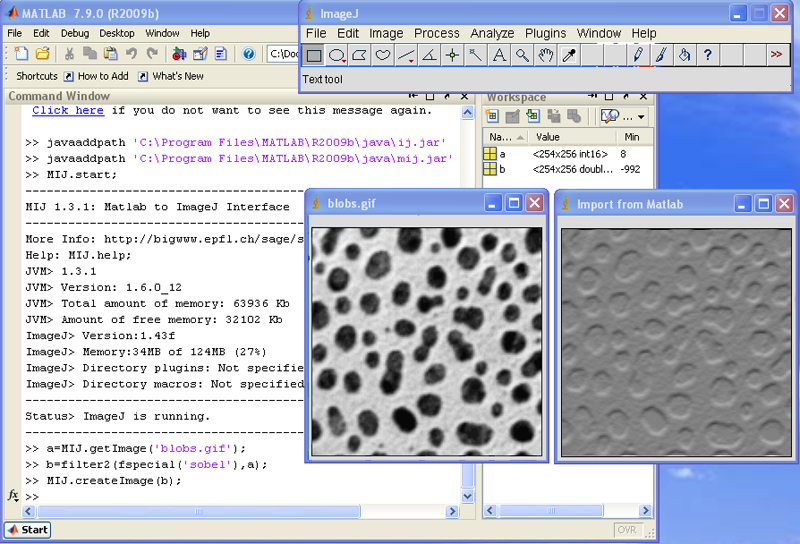Select variable b in the Workspace list
This screenshot has width=800, height=544.
[x=502, y=170]
